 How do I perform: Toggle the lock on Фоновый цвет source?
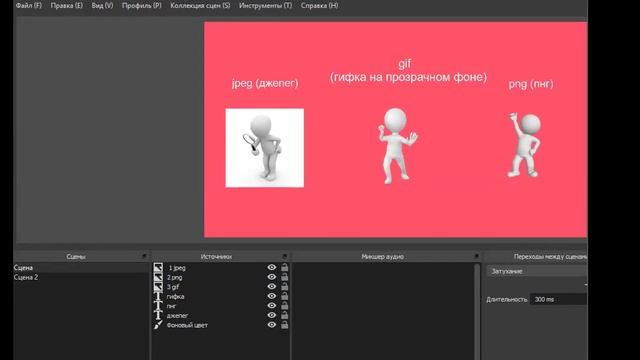[x=284, y=325]
